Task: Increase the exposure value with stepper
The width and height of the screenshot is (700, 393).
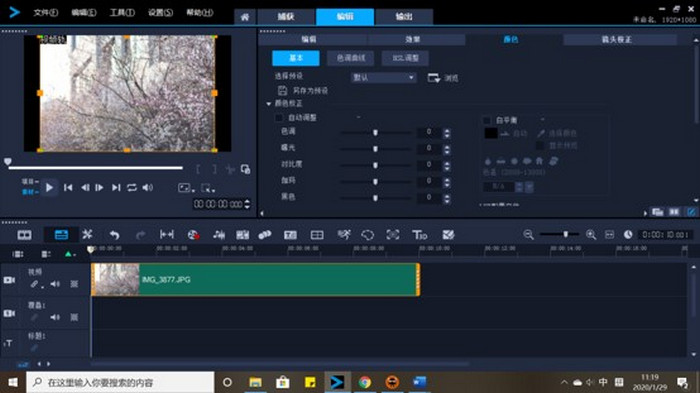Action: pyautogui.click(x=447, y=146)
